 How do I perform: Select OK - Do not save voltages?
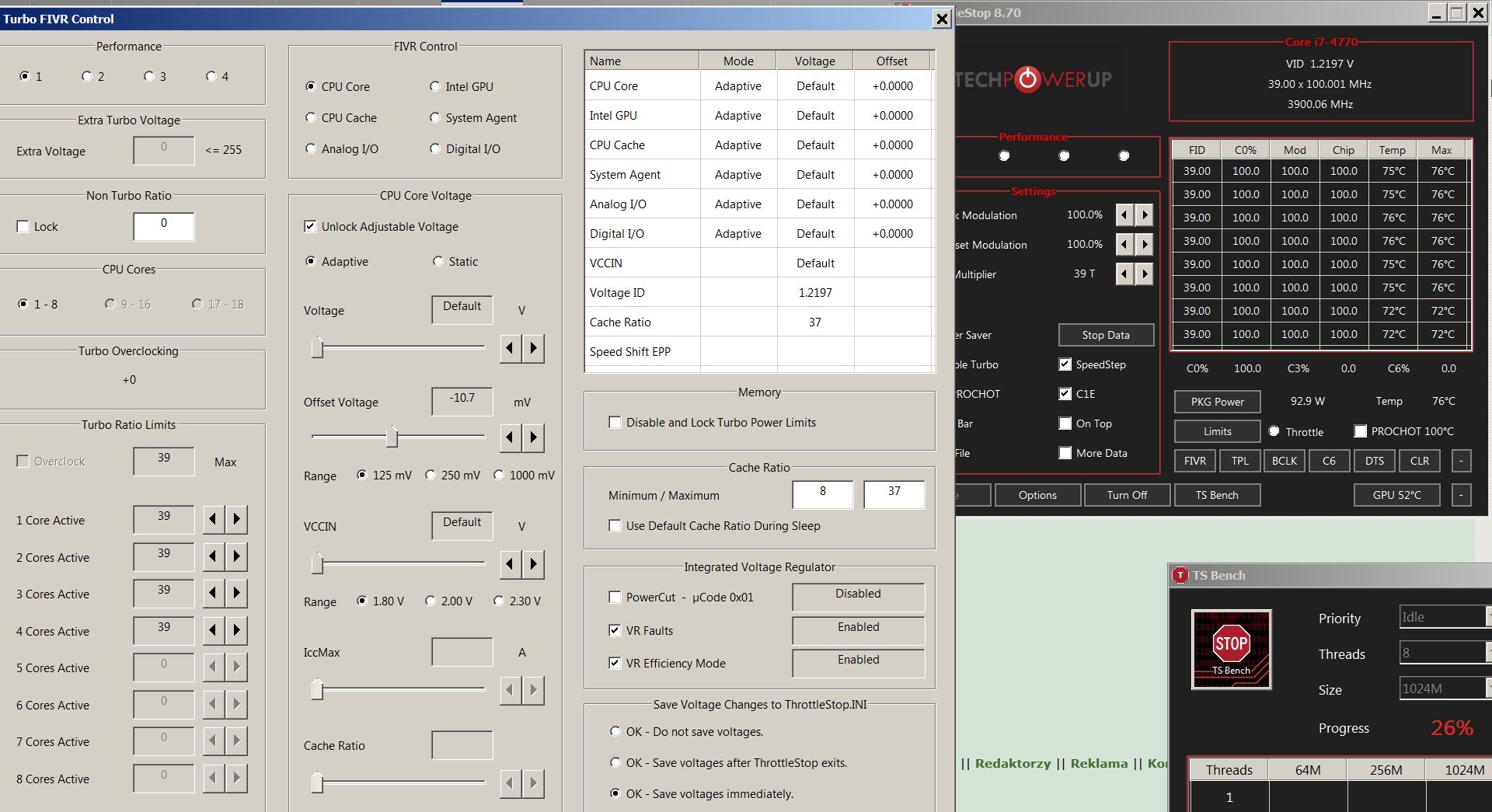pos(615,731)
